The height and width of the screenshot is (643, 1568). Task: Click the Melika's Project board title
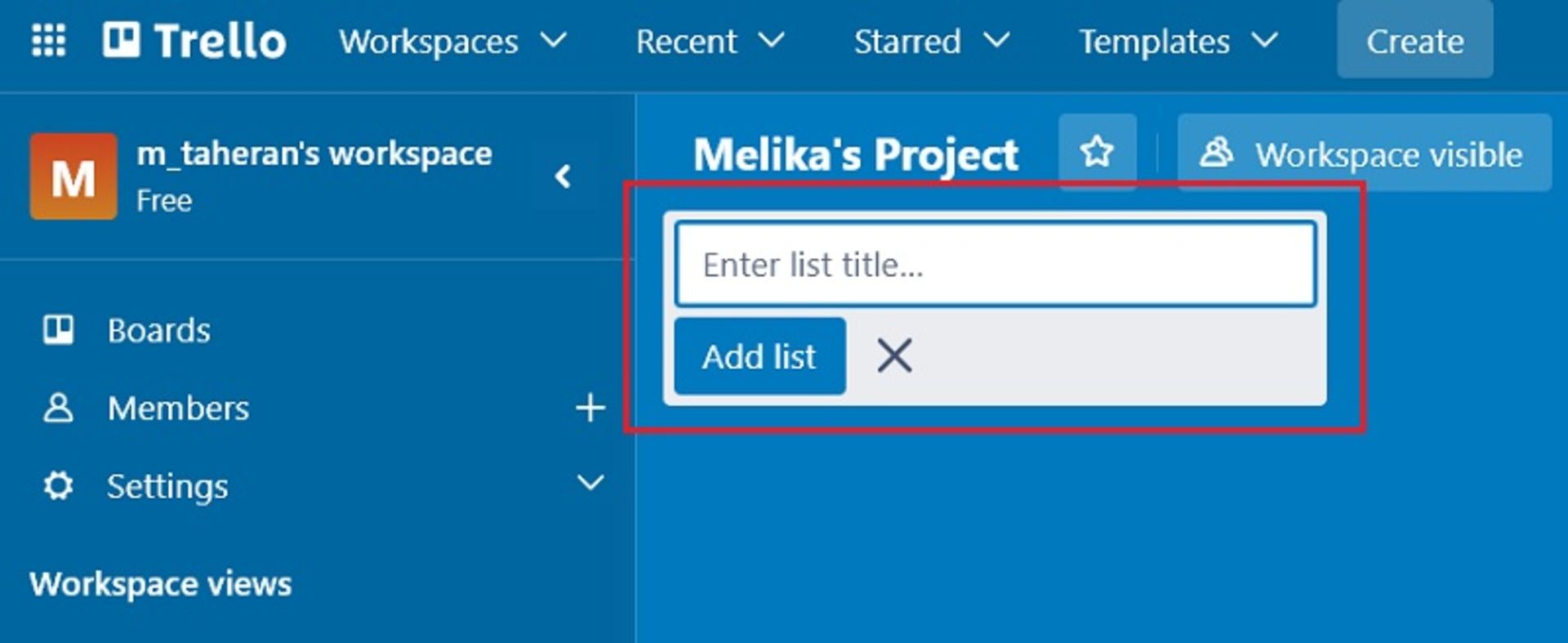coord(855,154)
